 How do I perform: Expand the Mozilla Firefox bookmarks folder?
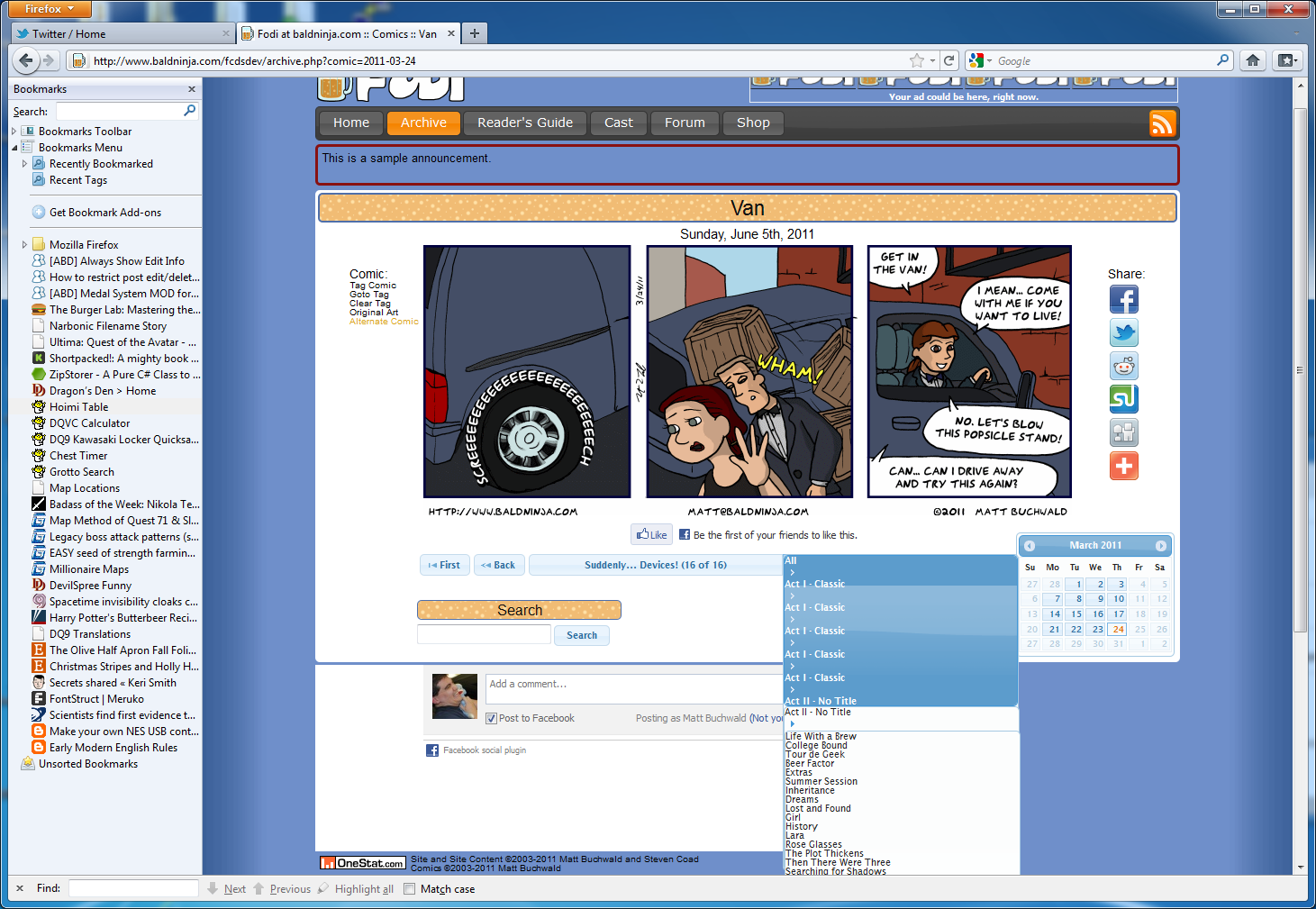[x=24, y=245]
